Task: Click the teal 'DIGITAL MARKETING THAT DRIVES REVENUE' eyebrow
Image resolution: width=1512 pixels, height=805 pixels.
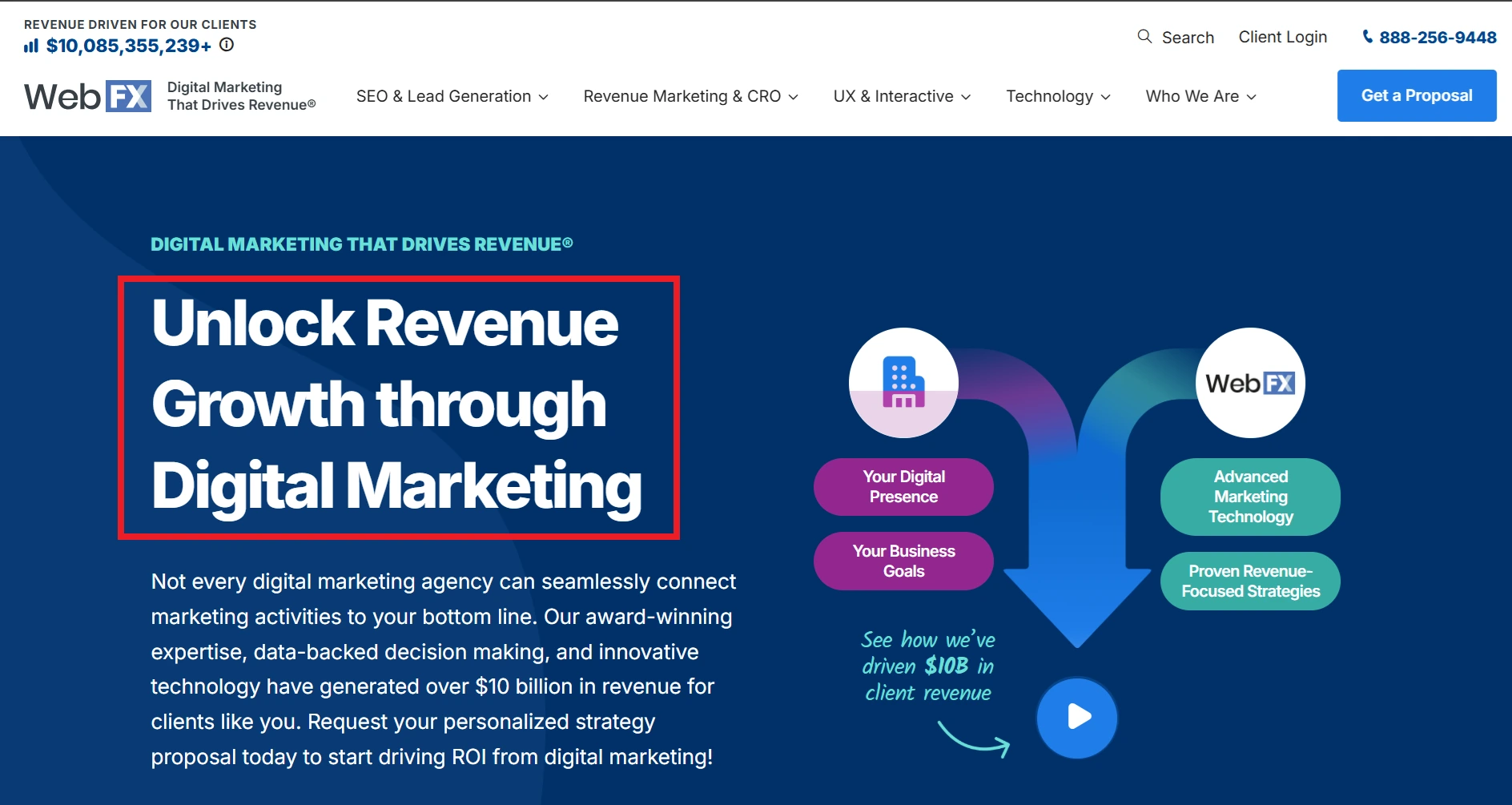Action: coord(362,244)
